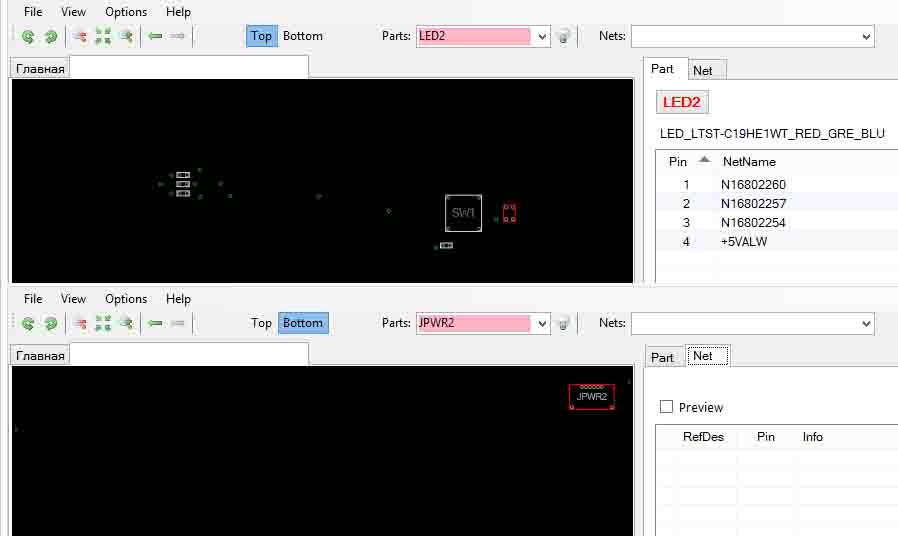
Task: Sort the pin list by the Pin column header
Action: 678,161
